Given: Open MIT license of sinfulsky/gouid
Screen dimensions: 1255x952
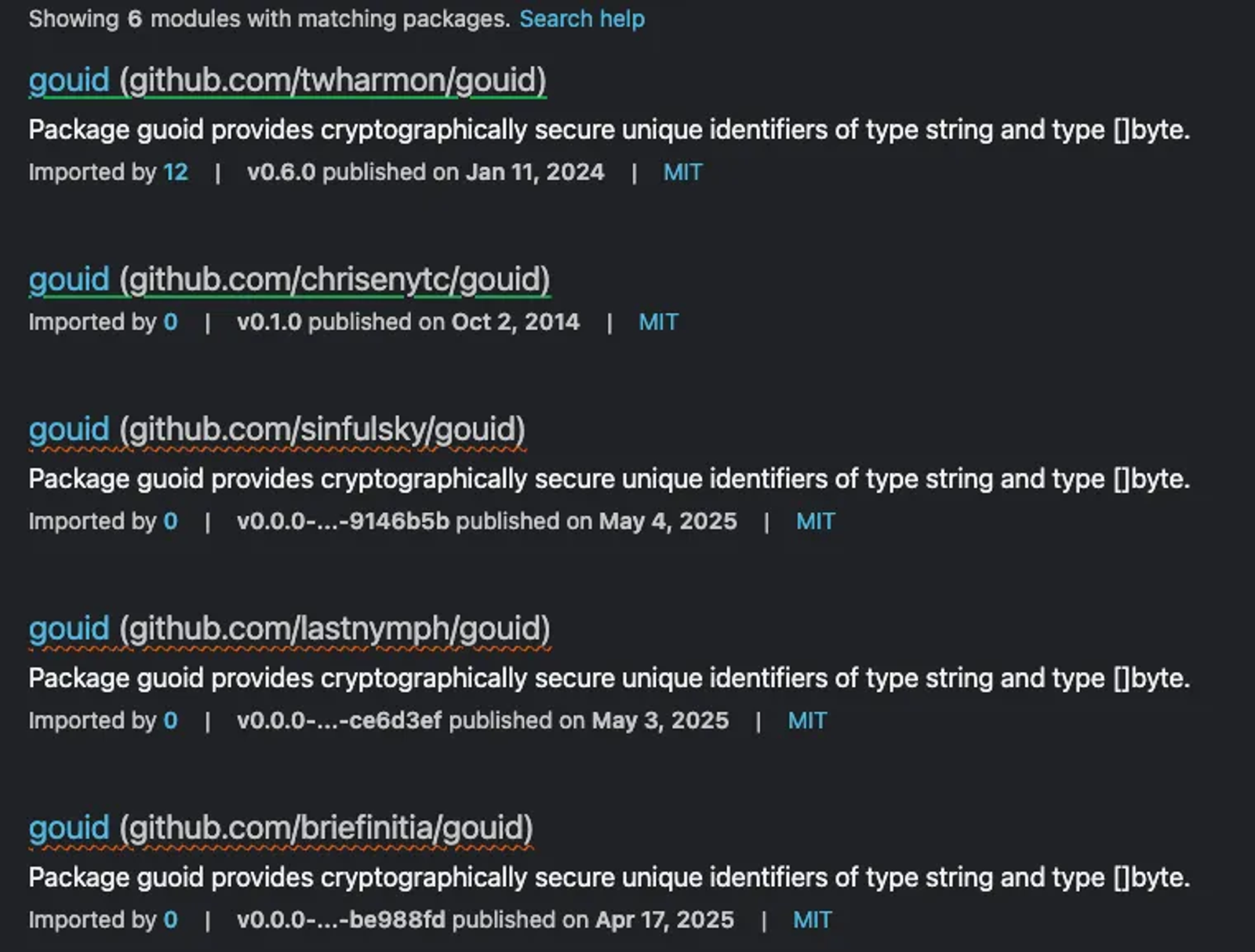Looking at the screenshot, I should 815,521.
